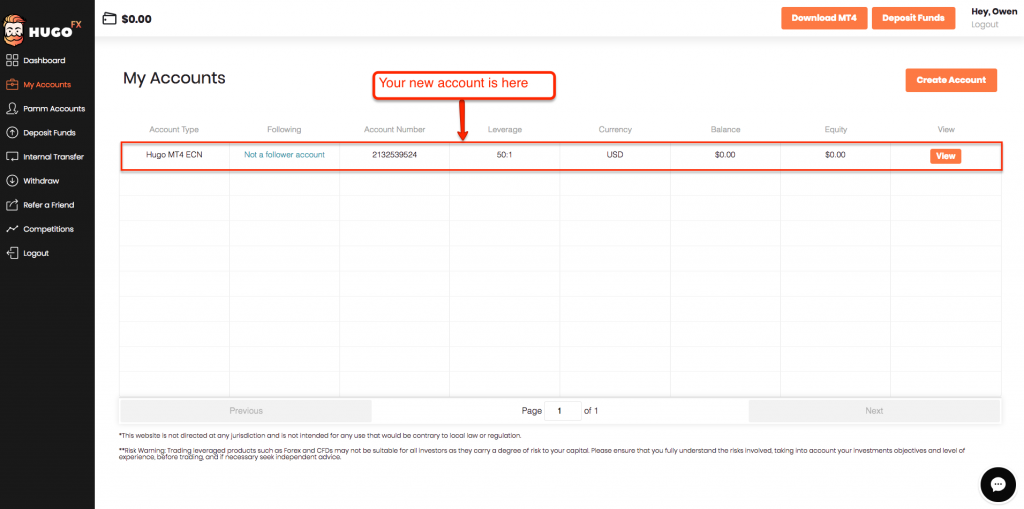Open Dashboard in the sidebar
This screenshot has height=509, width=1024.
(x=44, y=60)
